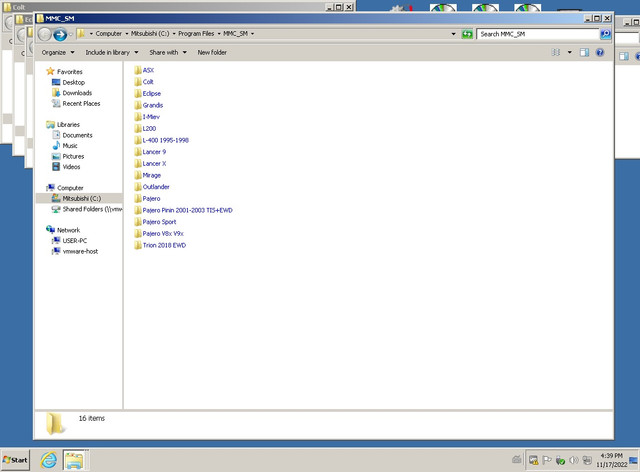This screenshot has height=472, width=640.
Task: Navigate to Computer in address bar
Action: (x=109, y=33)
